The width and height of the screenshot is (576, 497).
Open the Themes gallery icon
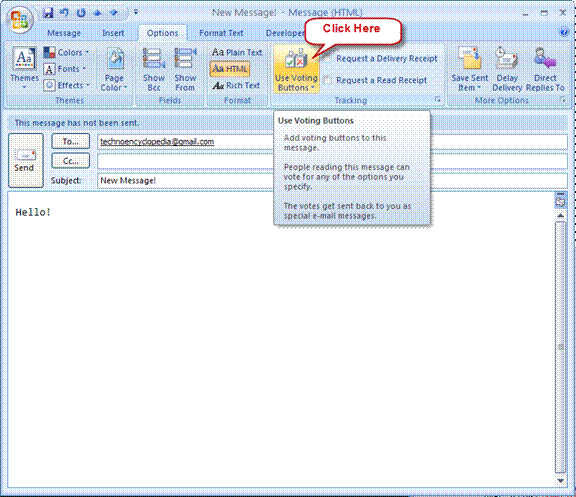click(24, 58)
